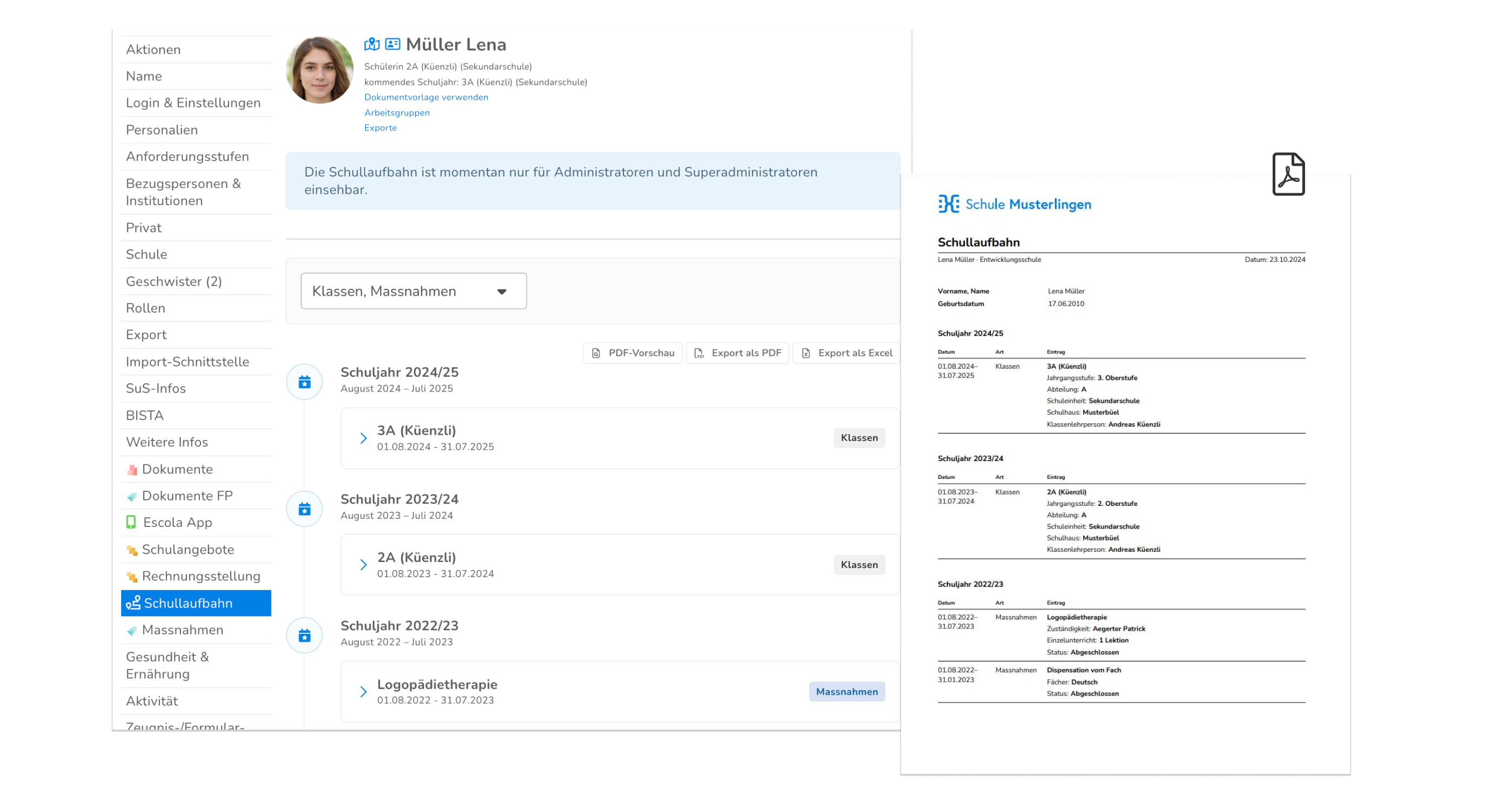Click 'Zuständigkeit: Aegerter Patrick' in the PDF
The width and height of the screenshot is (1486, 812).
coord(1095,628)
